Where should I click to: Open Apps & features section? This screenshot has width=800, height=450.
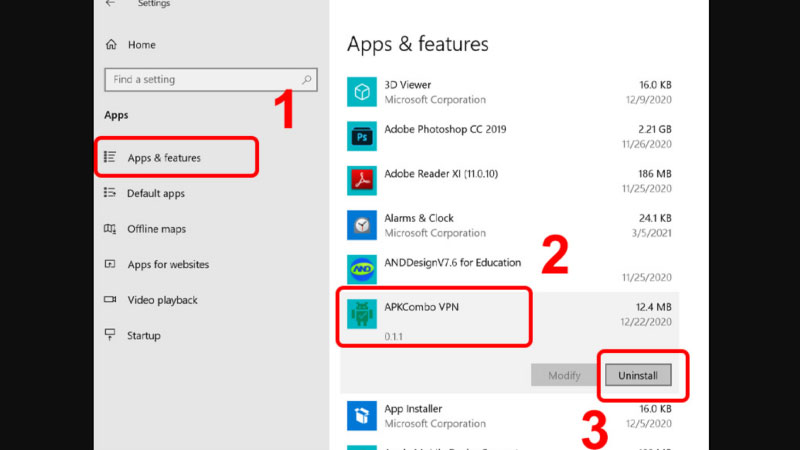coord(163,158)
